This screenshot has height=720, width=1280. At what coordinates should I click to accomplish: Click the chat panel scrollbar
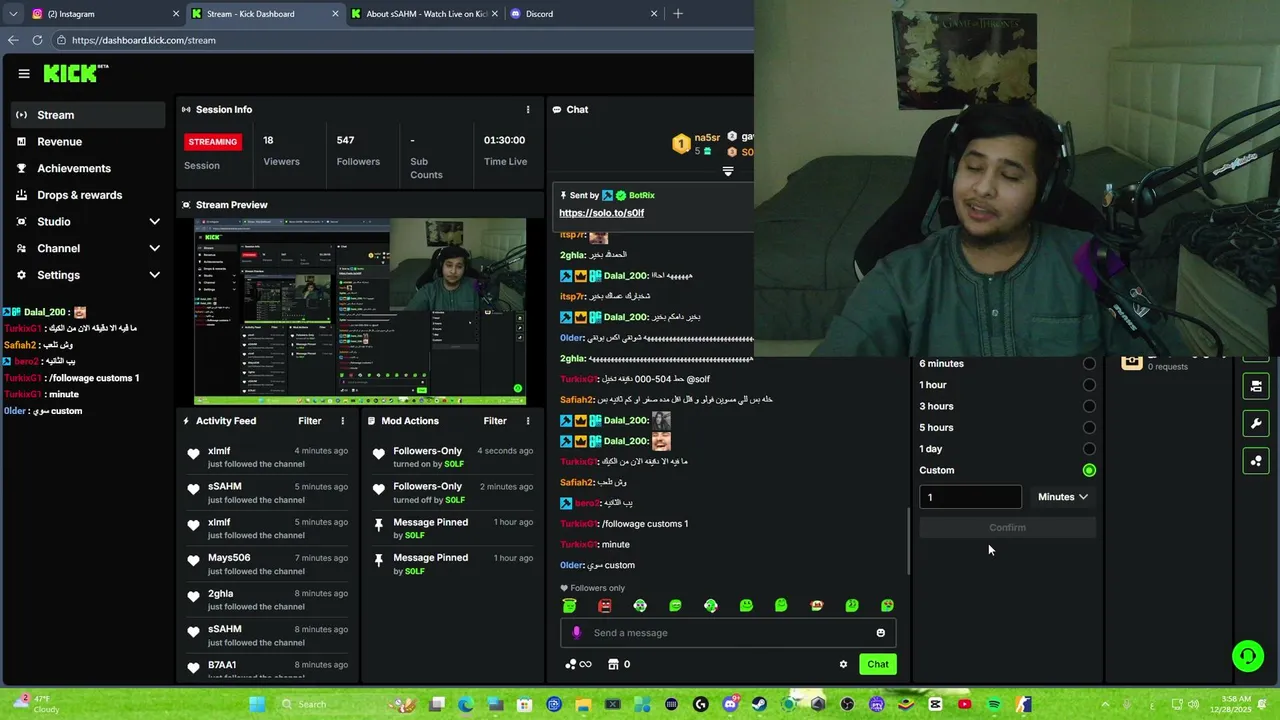tap(908, 540)
